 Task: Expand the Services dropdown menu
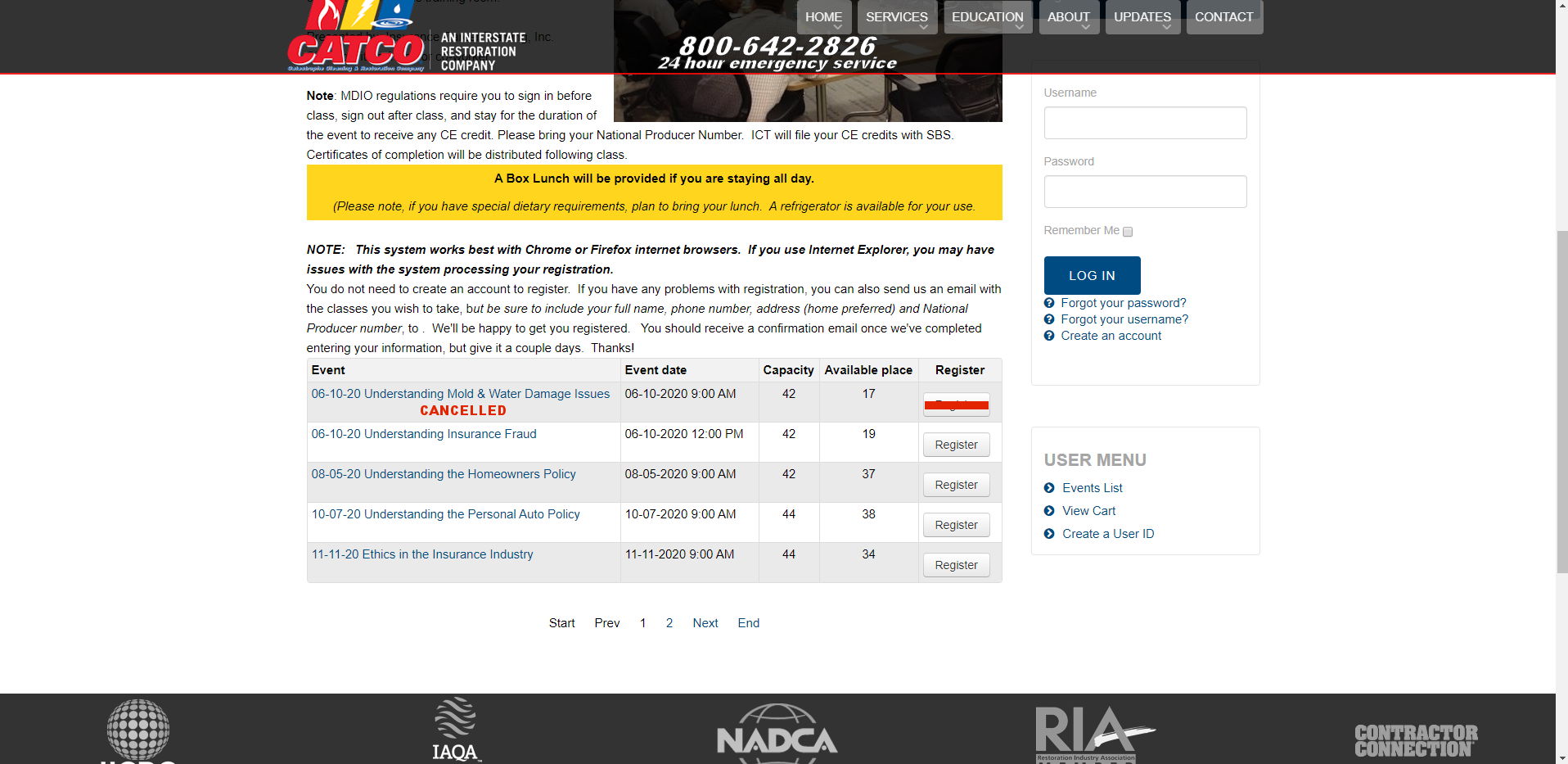896,17
